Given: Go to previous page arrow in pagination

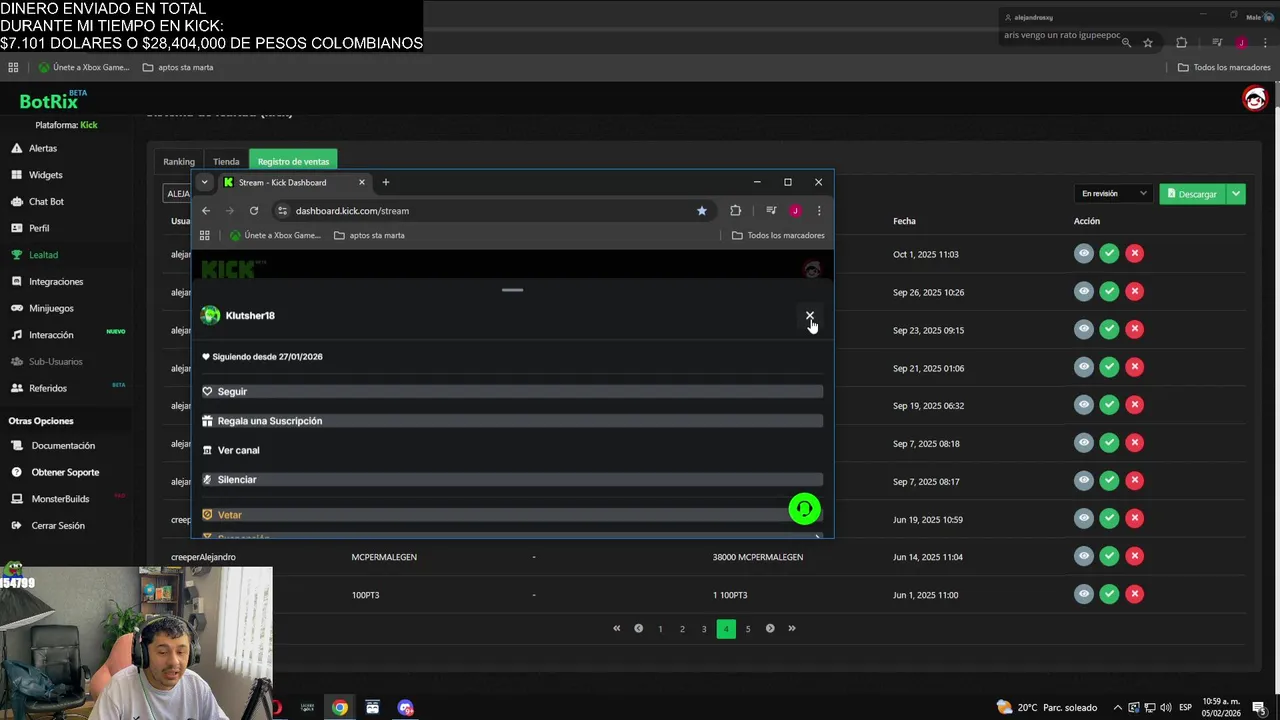Looking at the screenshot, I should tap(638, 629).
